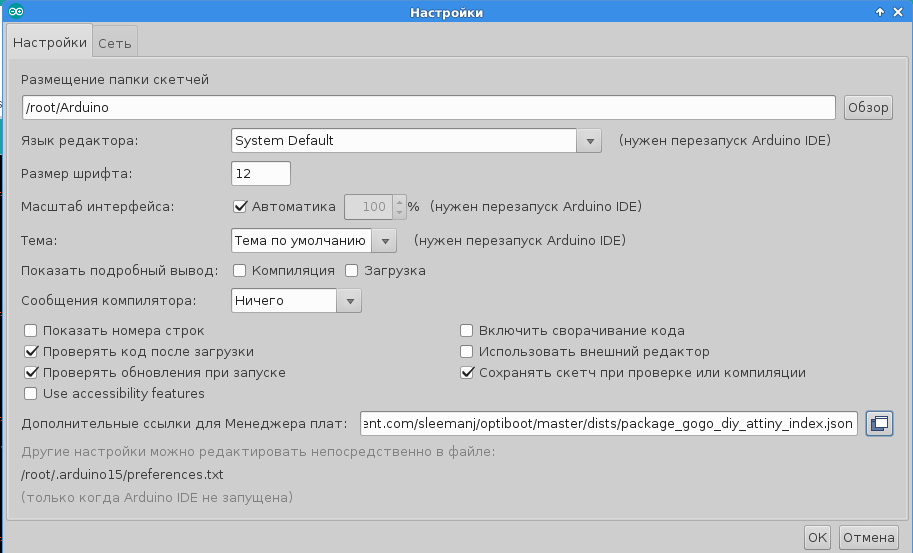
Task: Uncheck Проверять код после загрузки
Action: coord(31,352)
